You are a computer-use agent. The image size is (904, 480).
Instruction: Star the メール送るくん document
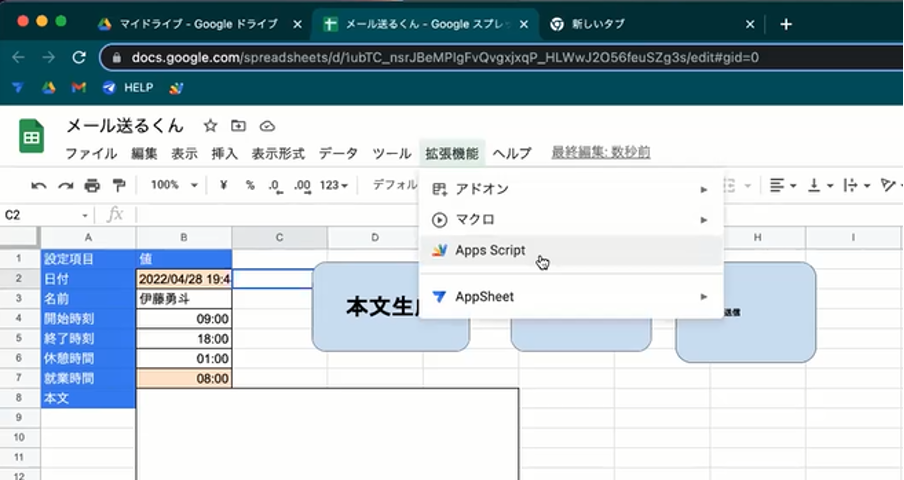[210, 126]
